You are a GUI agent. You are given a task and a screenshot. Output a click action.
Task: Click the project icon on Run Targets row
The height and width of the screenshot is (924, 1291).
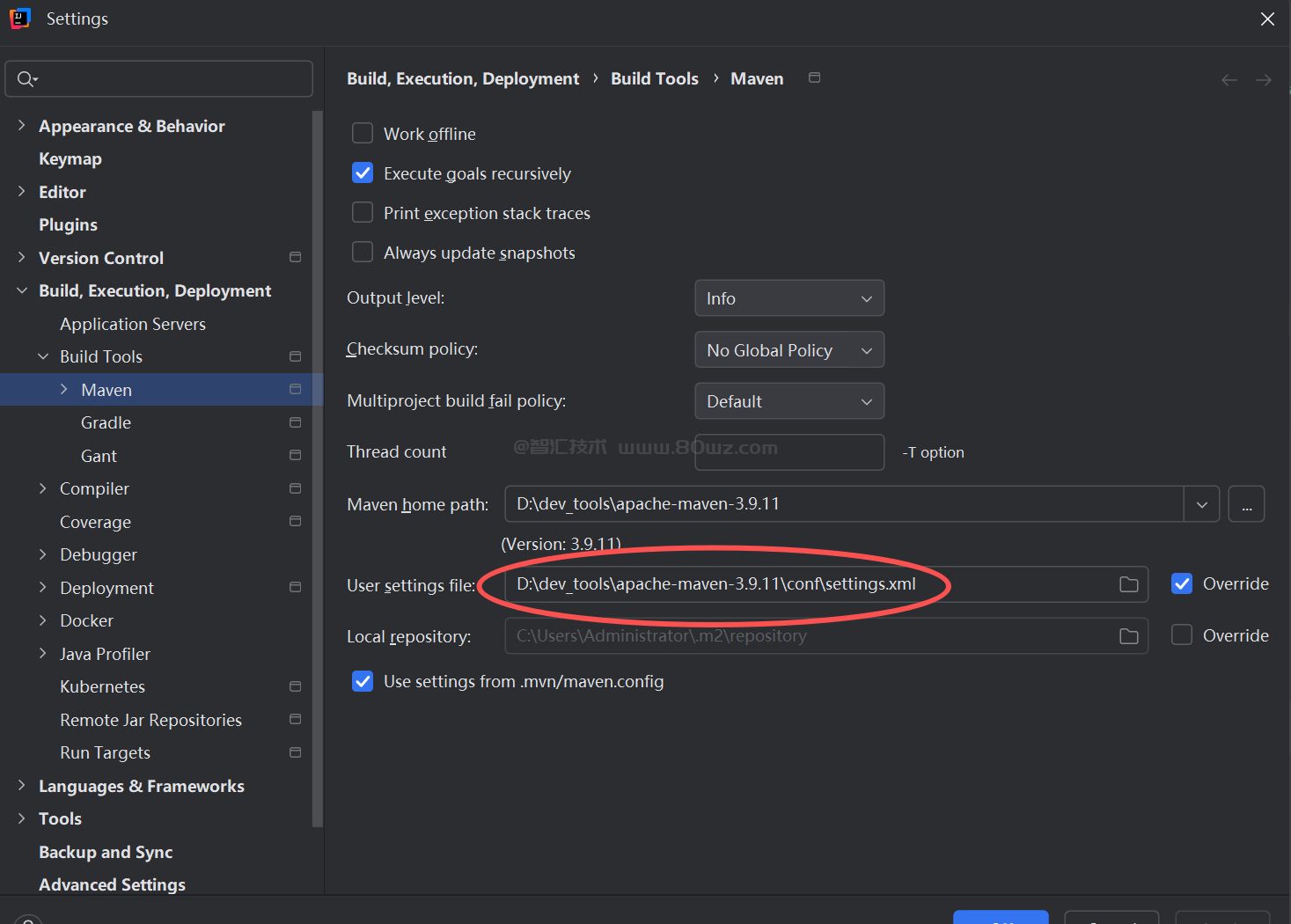tap(296, 752)
